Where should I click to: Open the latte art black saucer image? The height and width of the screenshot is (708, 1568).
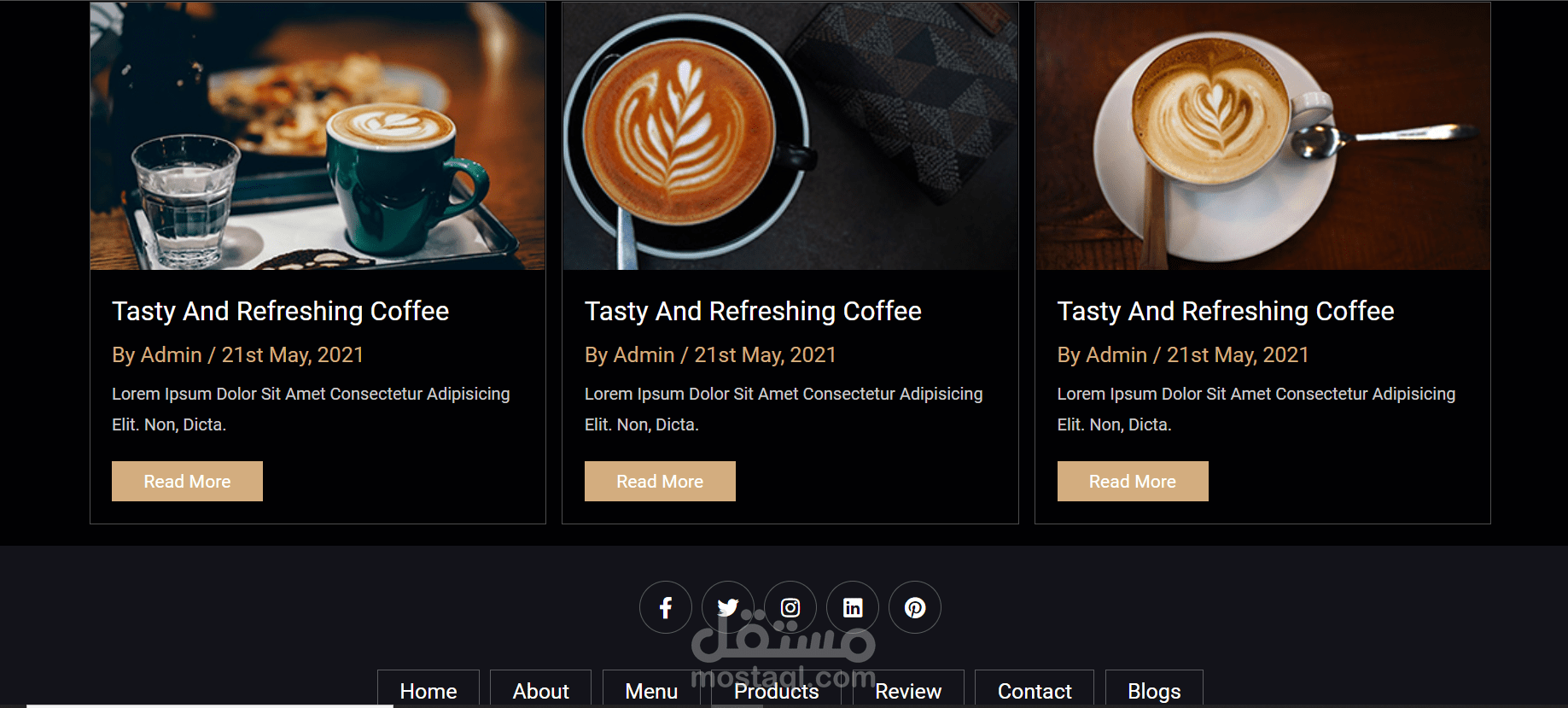pyautogui.click(x=790, y=136)
